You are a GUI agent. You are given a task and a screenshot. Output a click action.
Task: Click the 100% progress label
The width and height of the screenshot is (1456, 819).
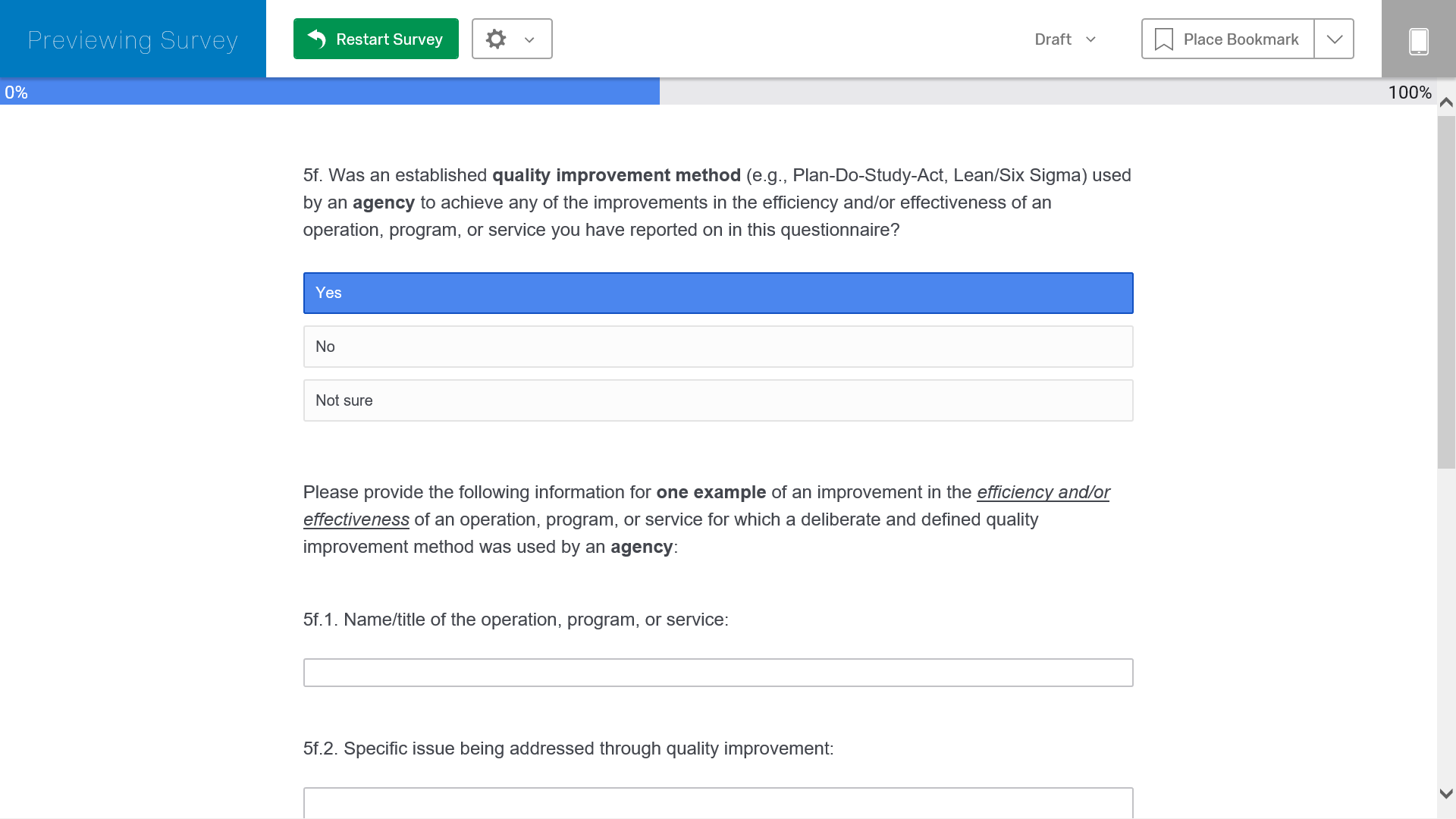[1409, 93]
